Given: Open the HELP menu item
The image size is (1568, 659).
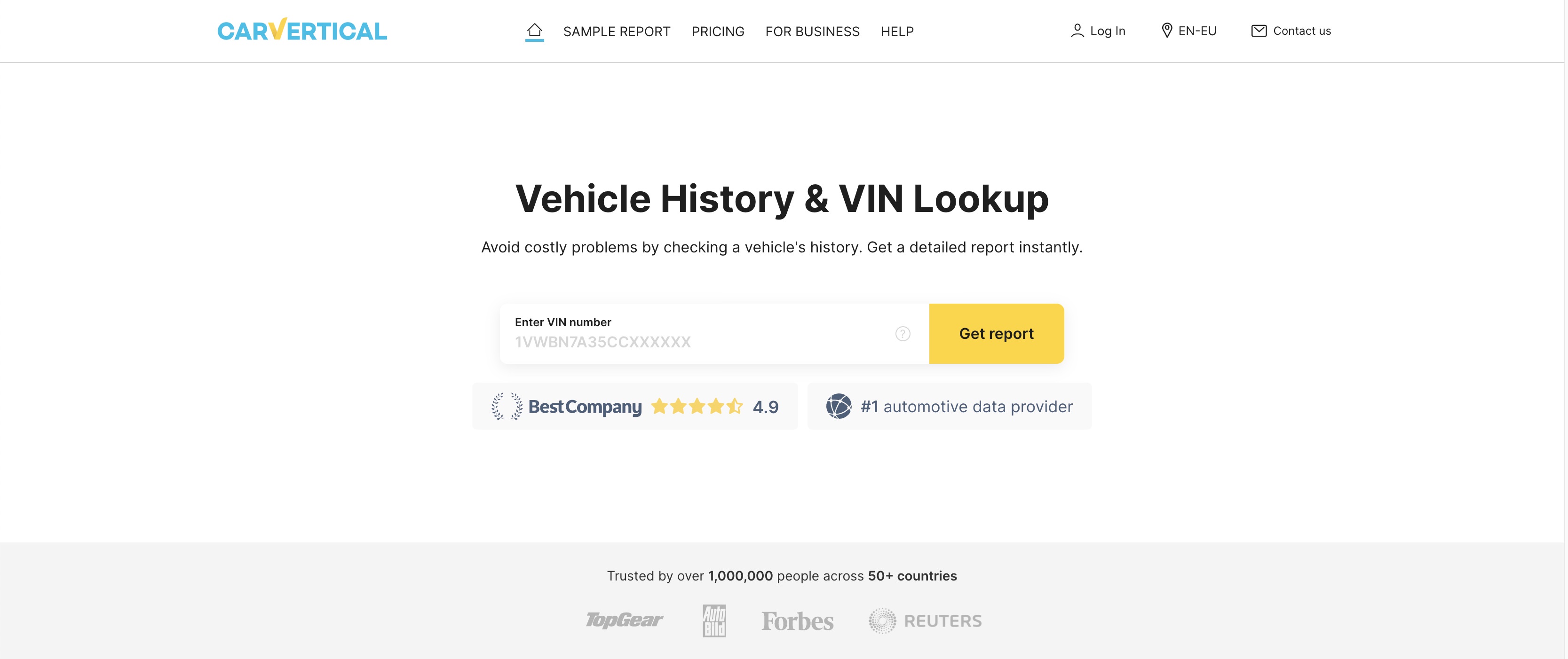Looking at the screenshot, I should pos(896,31).
